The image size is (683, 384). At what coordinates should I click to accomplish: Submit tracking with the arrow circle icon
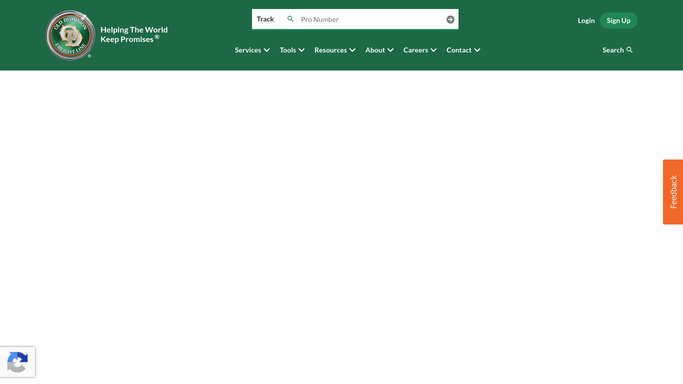tap(450, 19)
